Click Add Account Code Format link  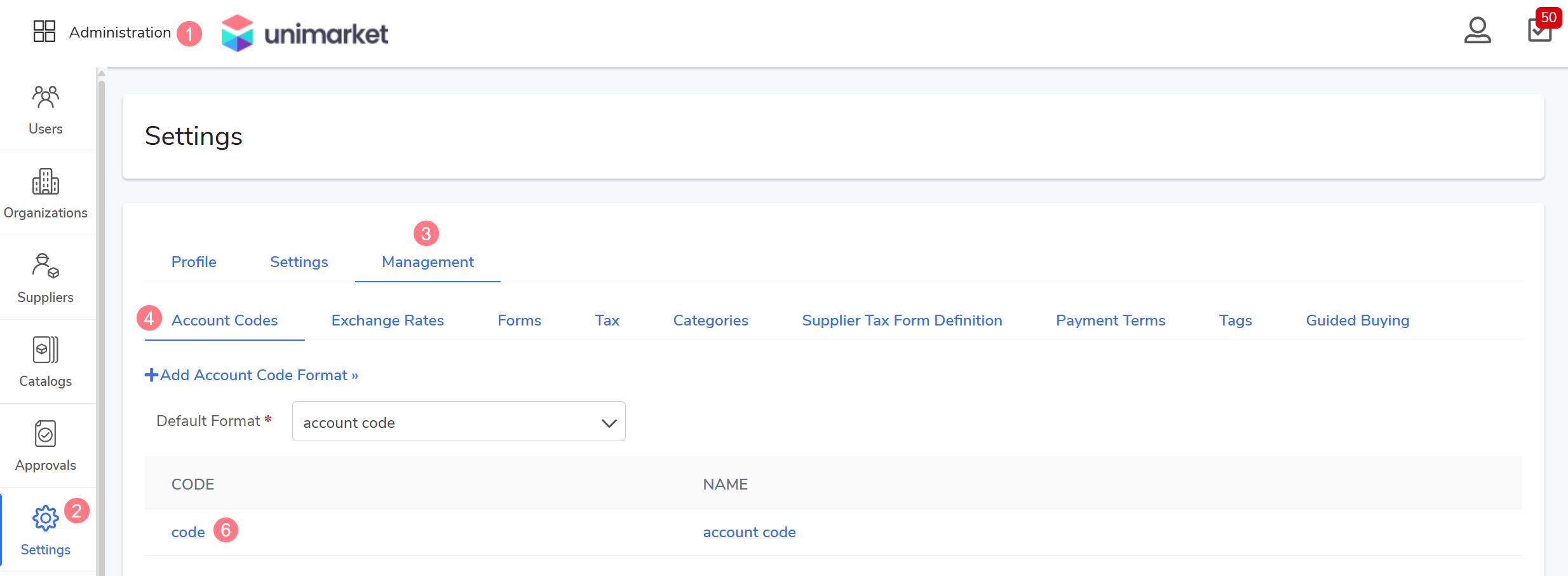(x=252, y=375)
